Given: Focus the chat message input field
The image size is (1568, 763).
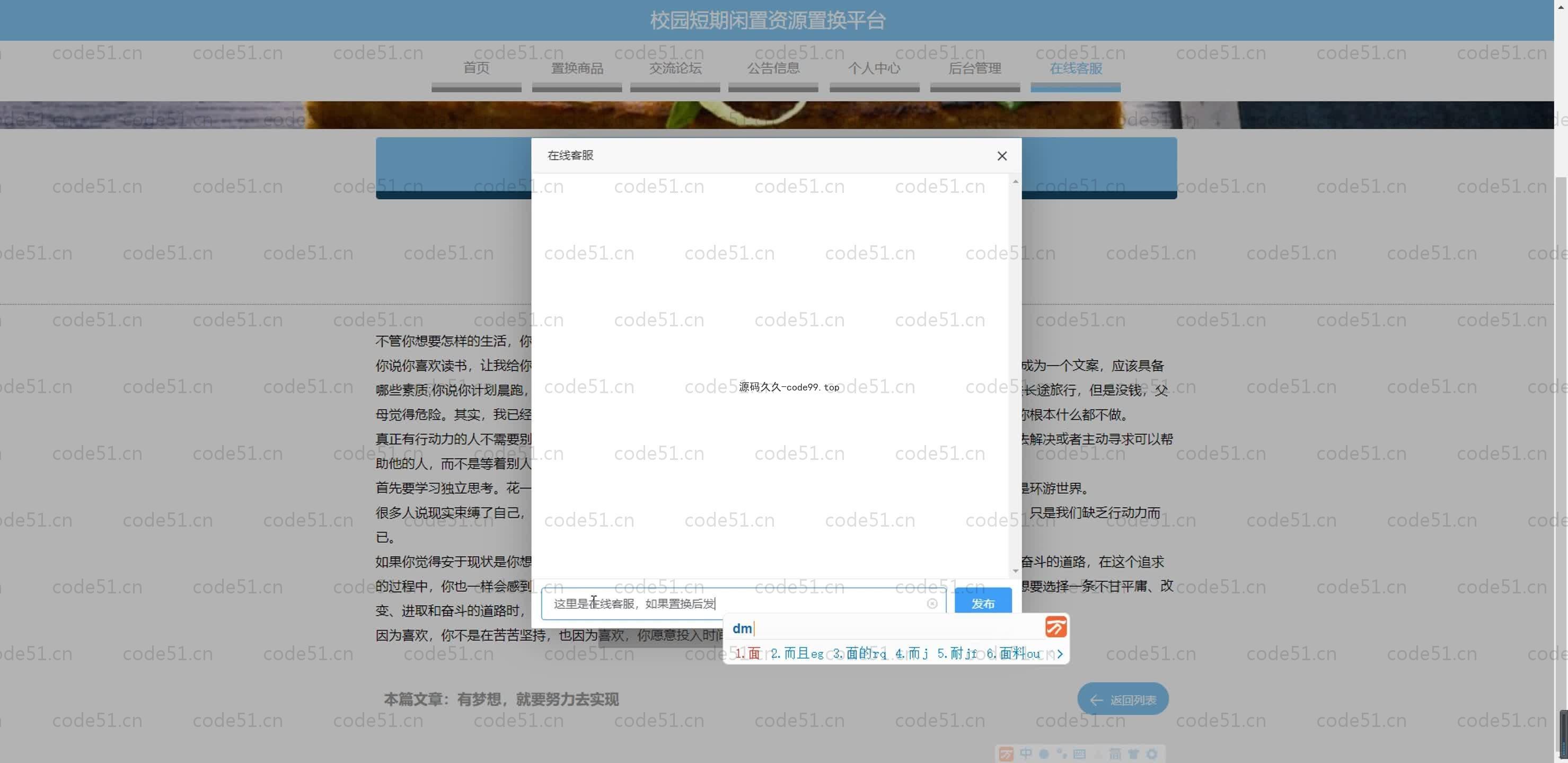Looking at the screenshot, I should click(x=743, y=603).
